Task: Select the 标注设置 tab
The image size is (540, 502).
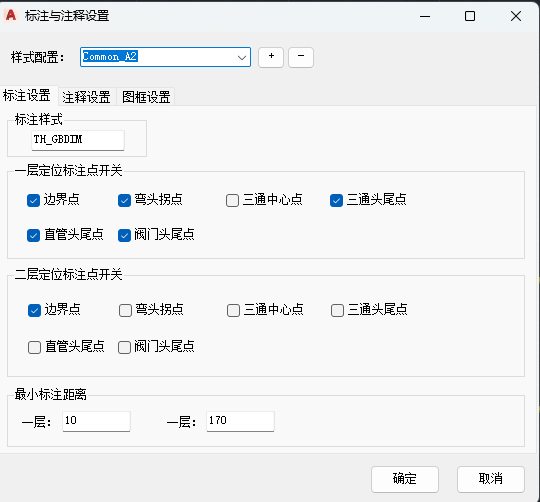Action: [x=27, y=95]
